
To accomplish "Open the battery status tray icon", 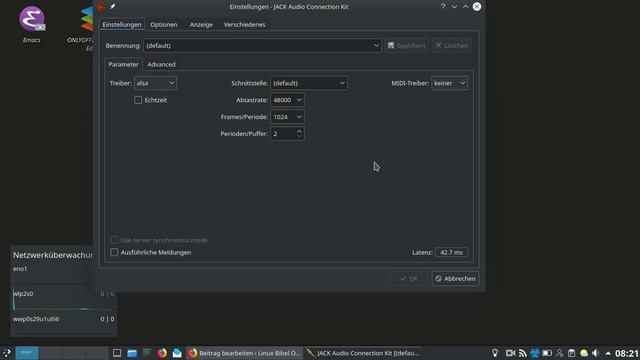I will tap(547, 353).
